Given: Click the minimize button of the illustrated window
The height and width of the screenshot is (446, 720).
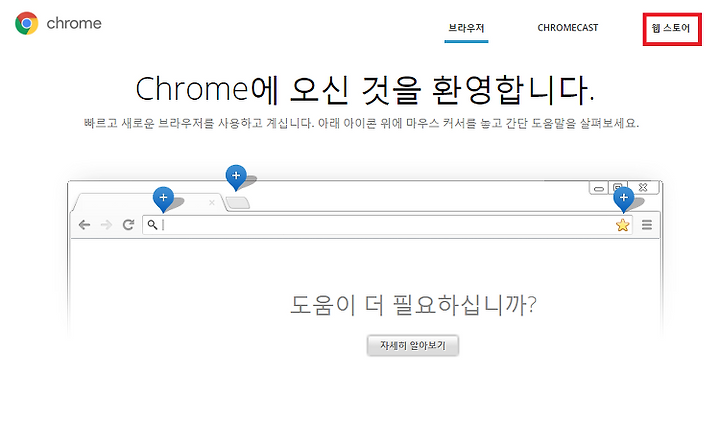Looking at the screenshot, I should (598, 188).
